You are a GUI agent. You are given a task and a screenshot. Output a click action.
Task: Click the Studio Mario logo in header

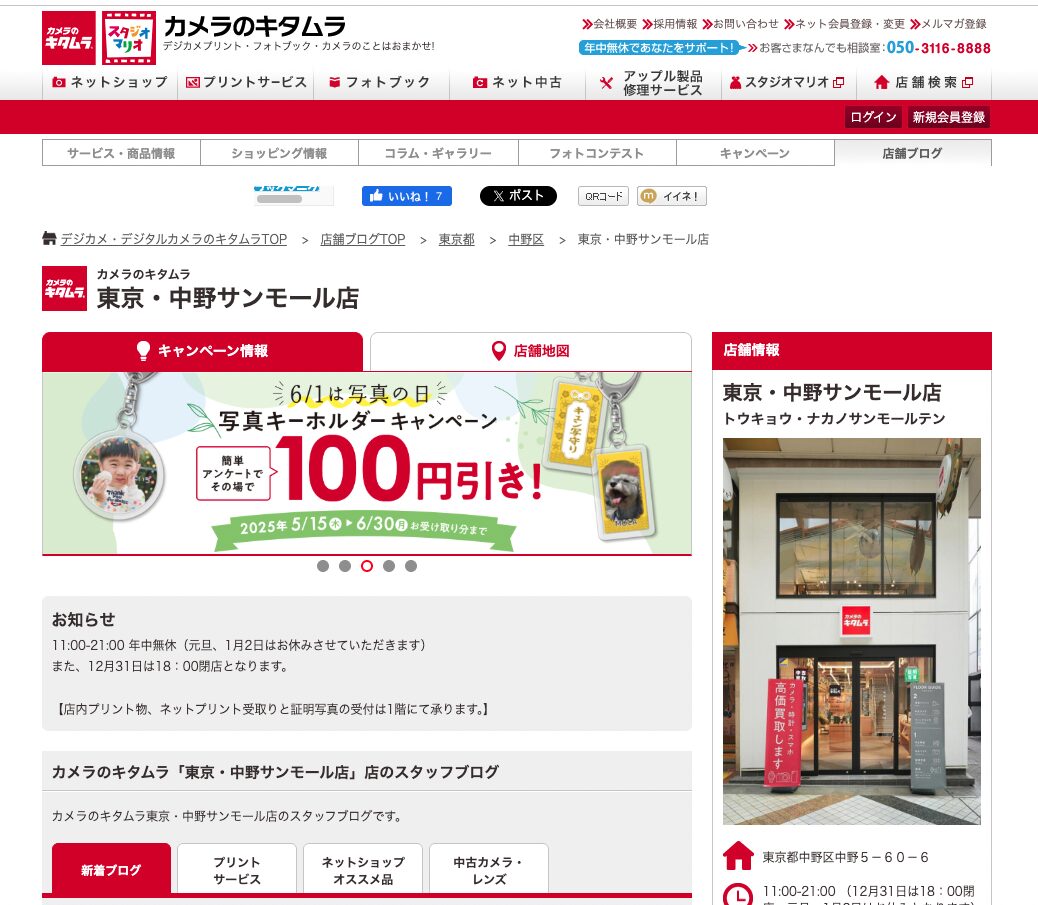pos(129,38)
